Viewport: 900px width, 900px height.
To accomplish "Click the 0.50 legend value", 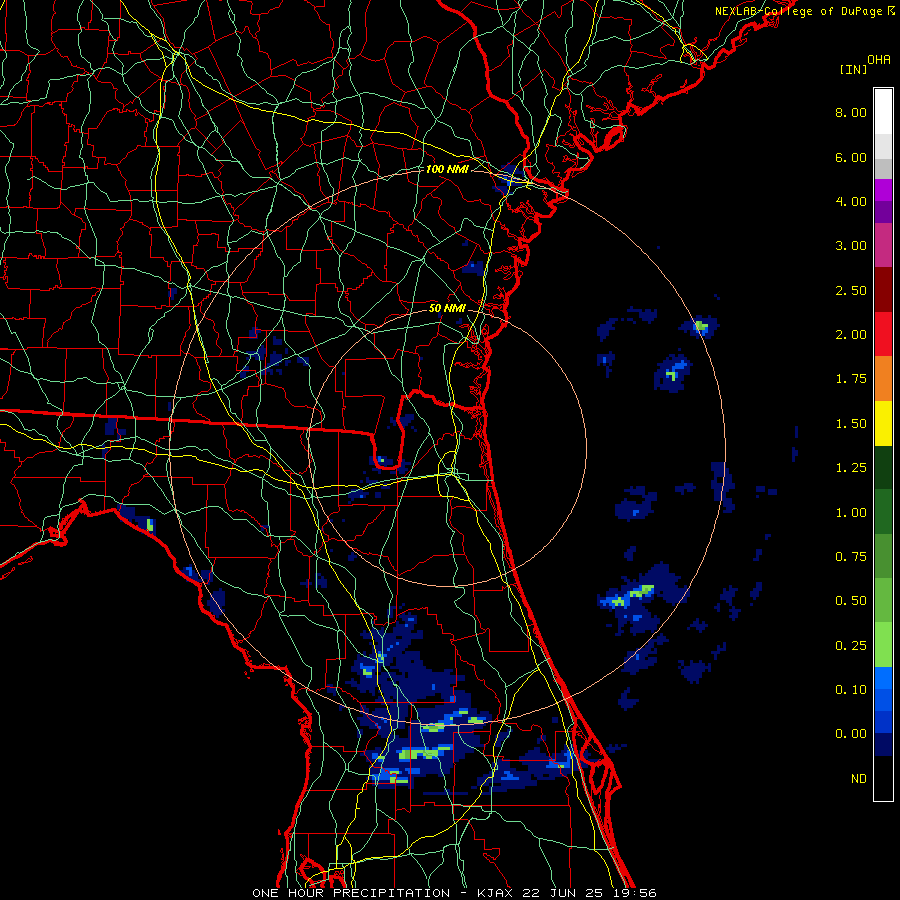I will [x=851, y=601].
